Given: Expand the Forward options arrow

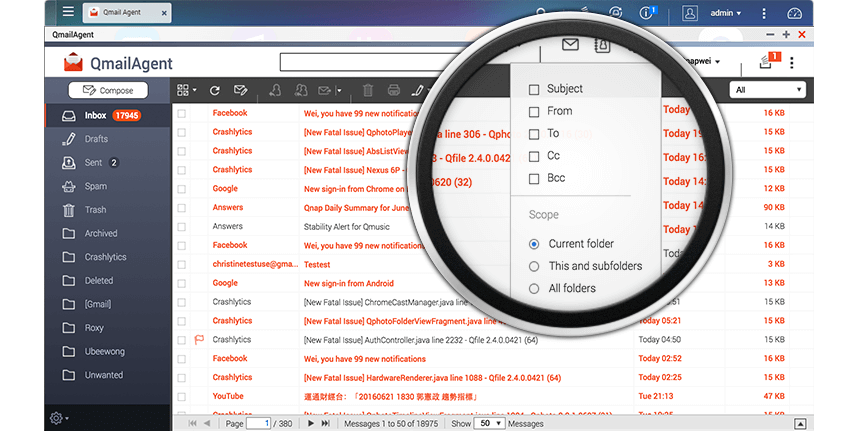Looking at the screenshot, I should [340, 90].
